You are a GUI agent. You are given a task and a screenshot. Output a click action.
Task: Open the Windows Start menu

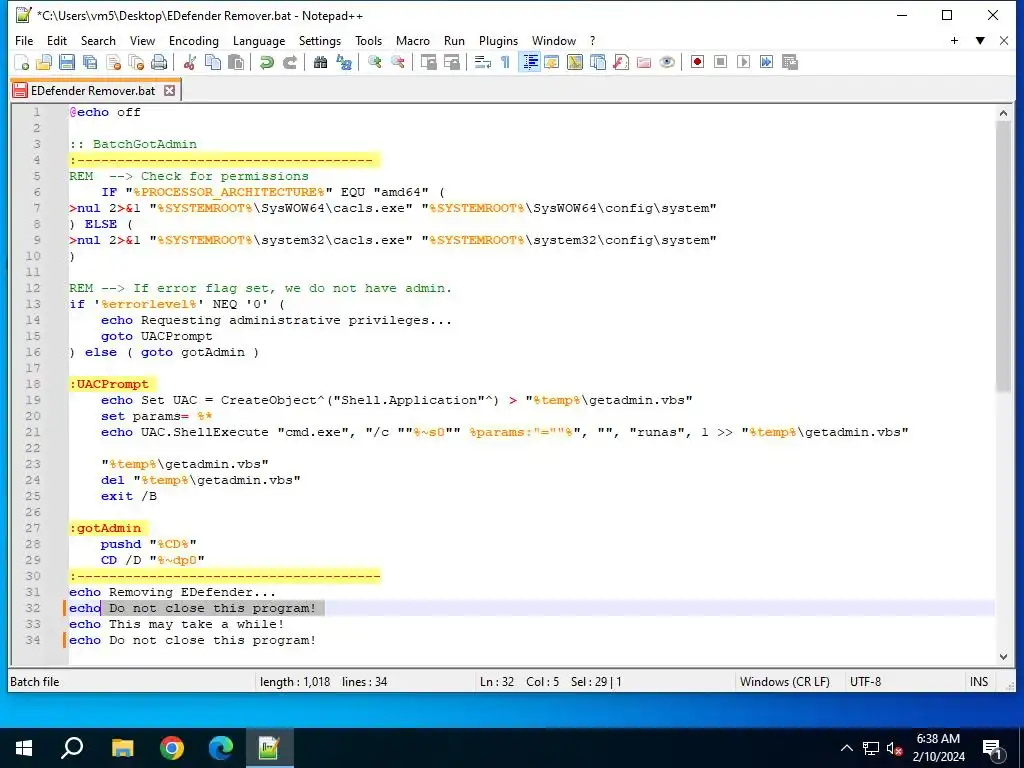click(24, 748)
